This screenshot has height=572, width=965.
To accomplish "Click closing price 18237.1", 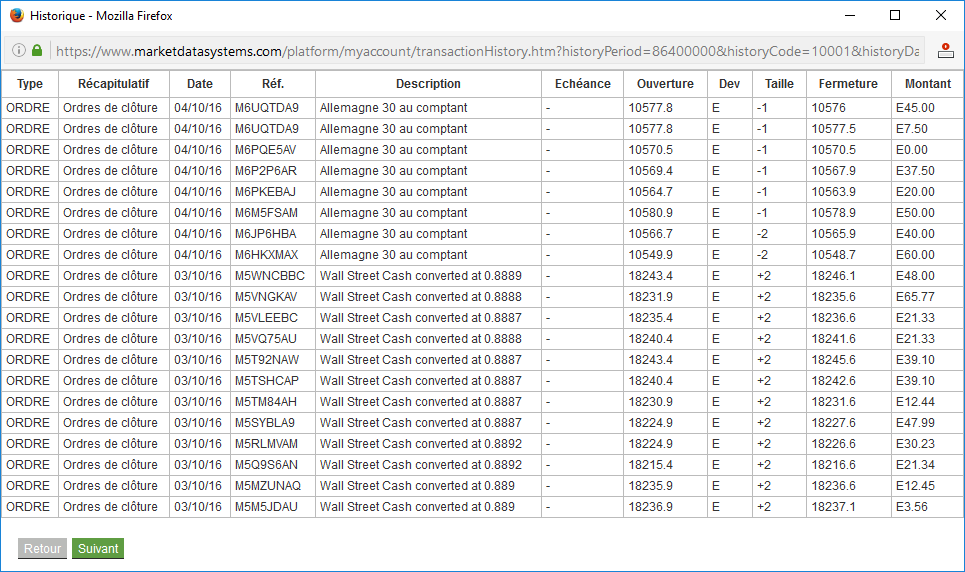I will 833,506.
